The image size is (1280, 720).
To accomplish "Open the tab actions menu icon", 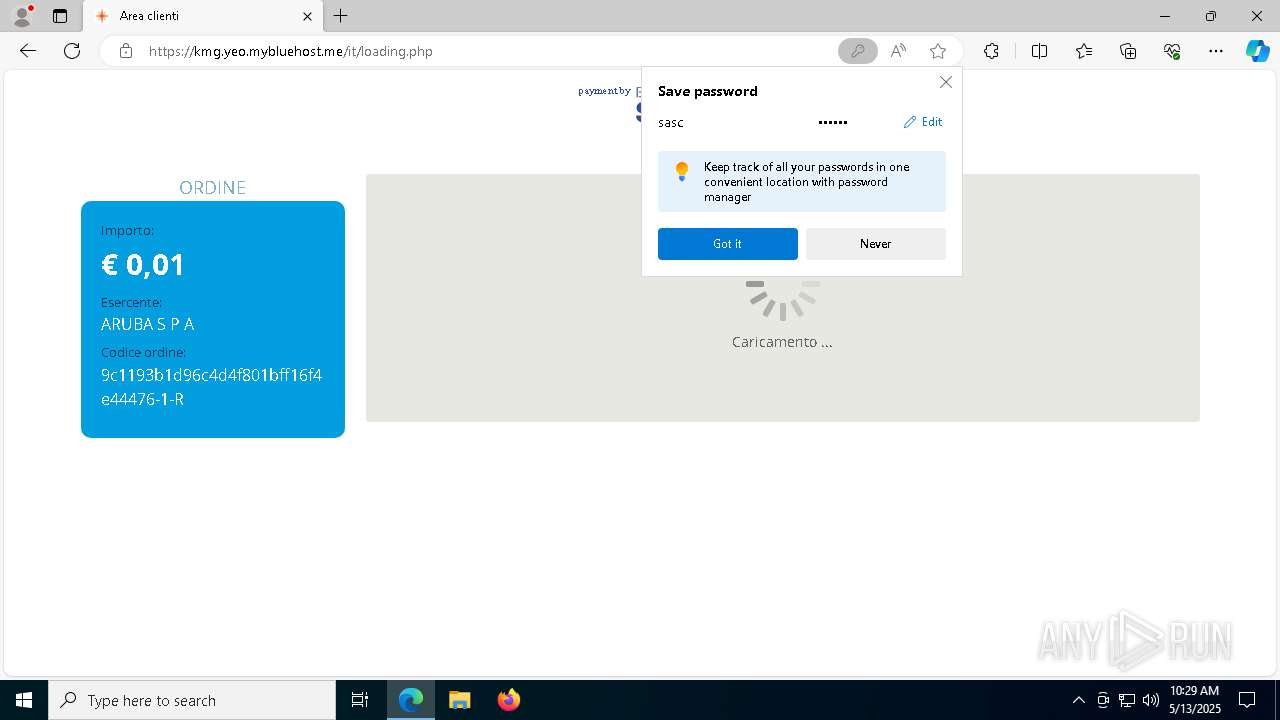I will (60, 16).
